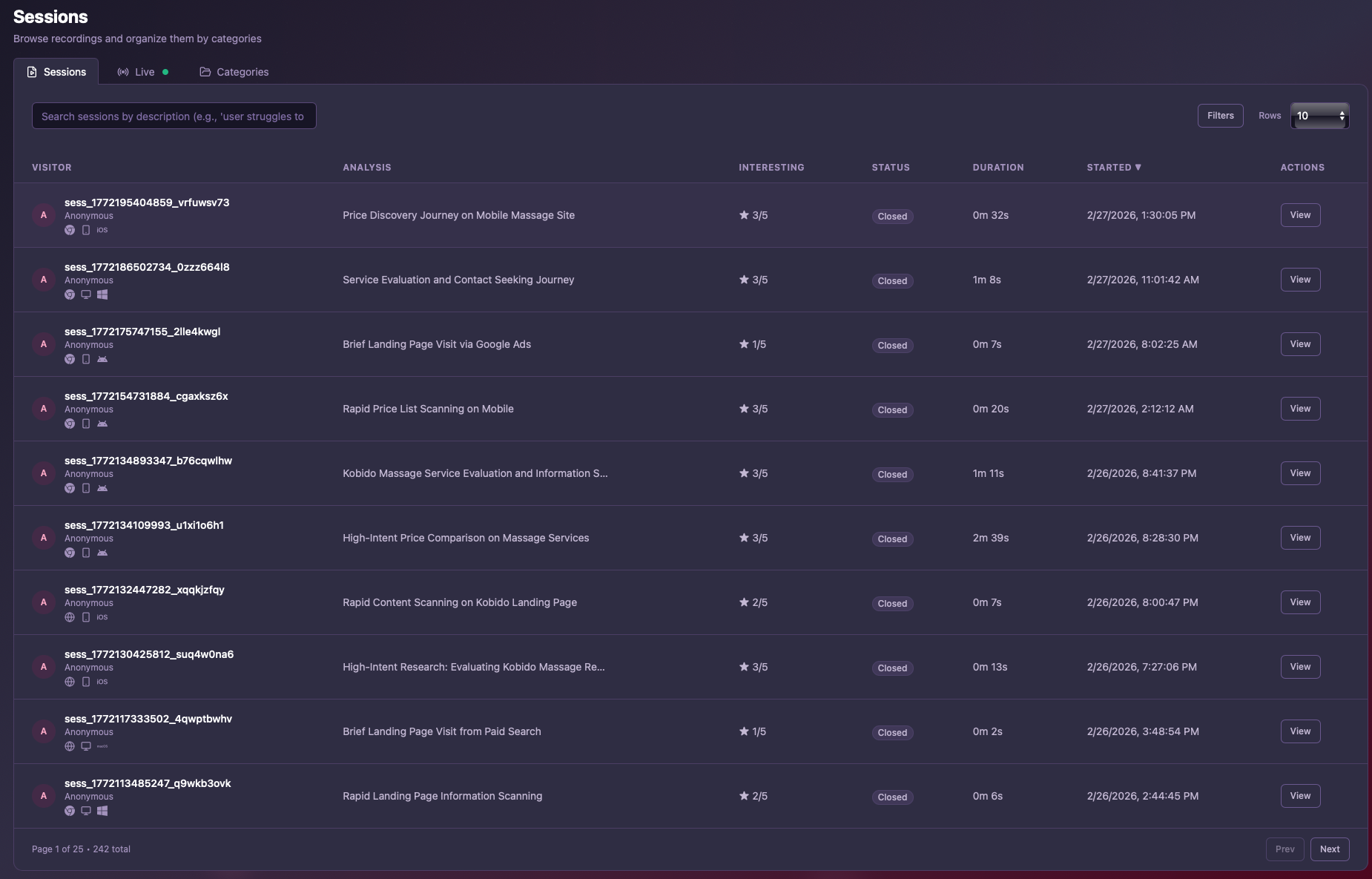
Task: View the Rapid Price List Scanning session
Action: click(x=1300, y=409)
